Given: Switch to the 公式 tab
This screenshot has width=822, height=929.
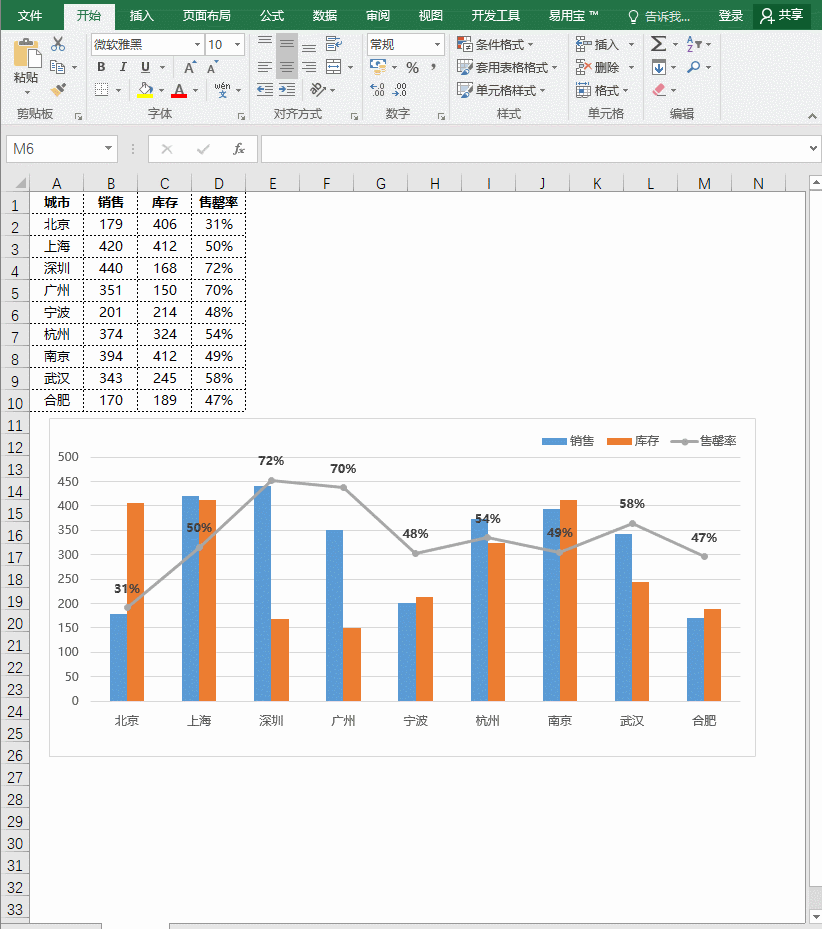Looking at the screenshot, I should click(x=271, y=15).
